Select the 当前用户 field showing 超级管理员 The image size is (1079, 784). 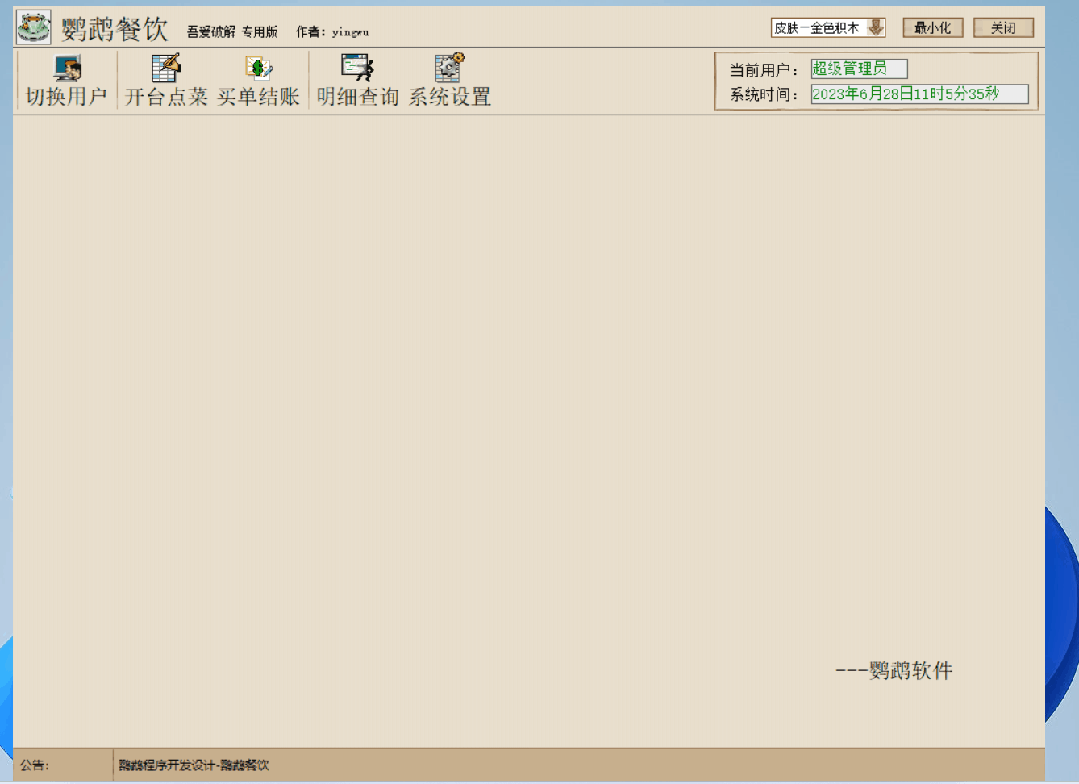[x=859, y=69]
